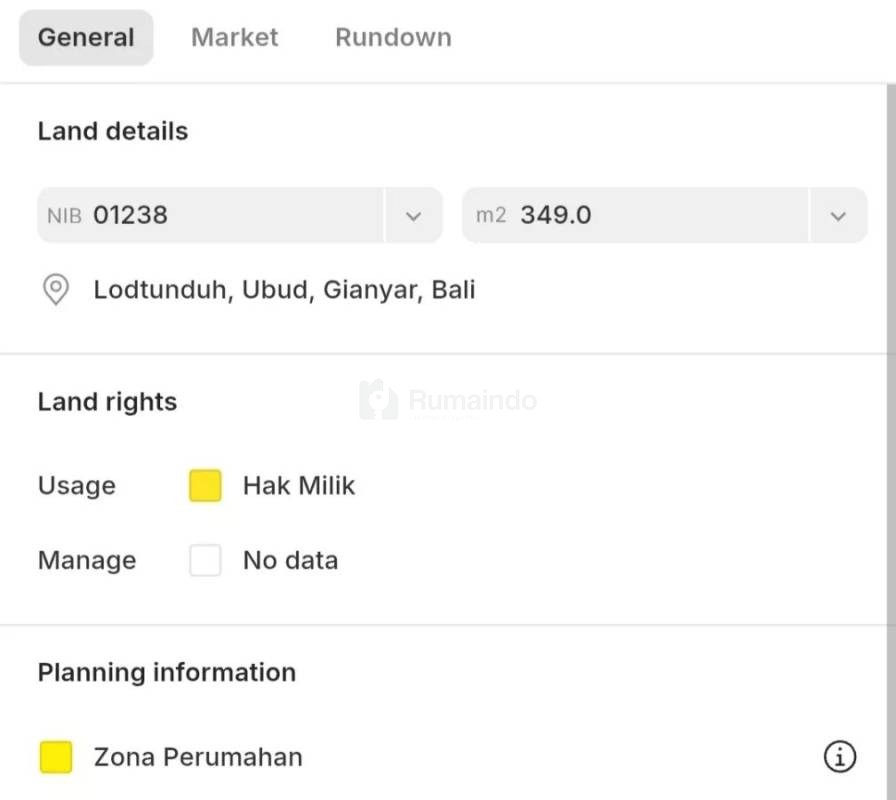Click the location pin icon
This screenshot has height=800, width=896.
click(x=56, y=291)
